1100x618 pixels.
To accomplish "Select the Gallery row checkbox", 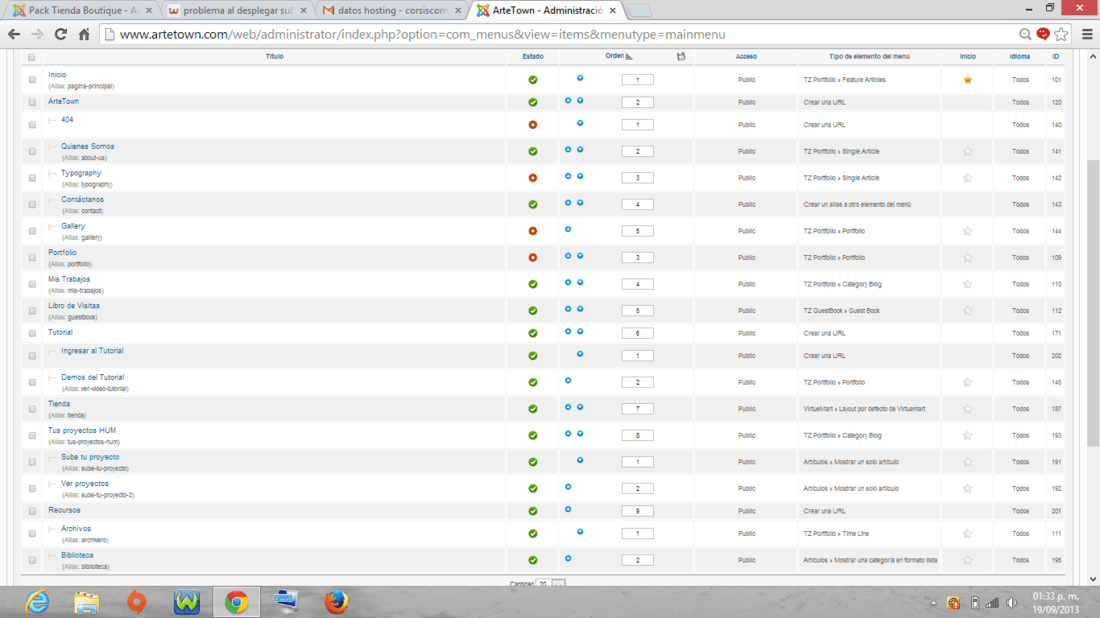I will 32,231.
